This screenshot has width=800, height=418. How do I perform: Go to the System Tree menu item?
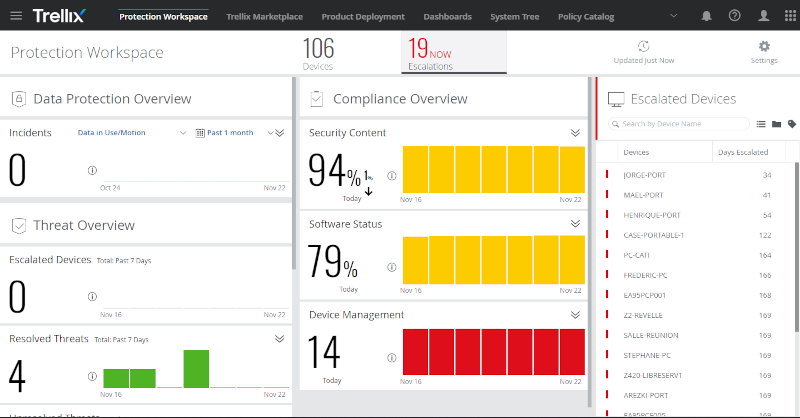click(517, 17)
